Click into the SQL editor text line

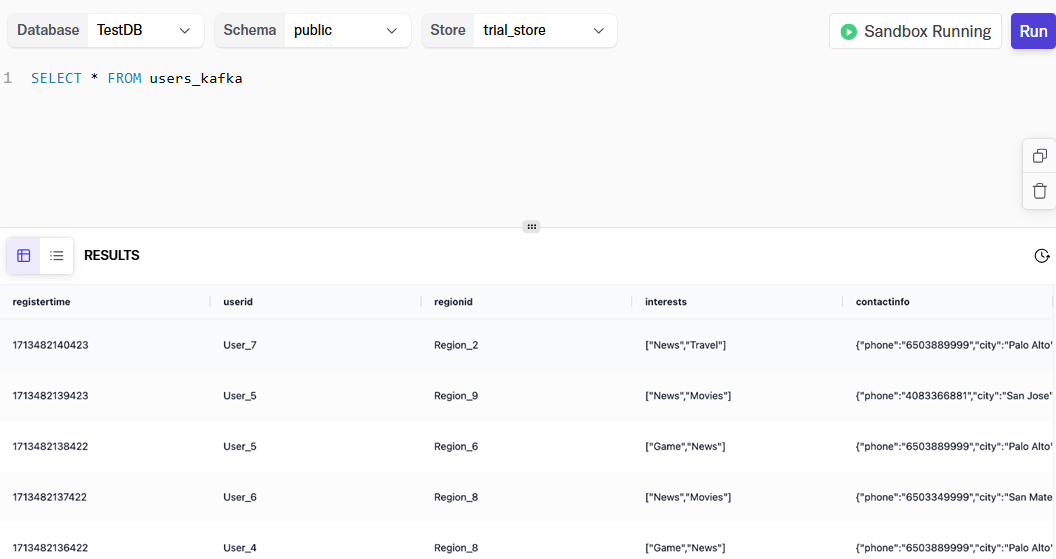[x=137, y=78]
